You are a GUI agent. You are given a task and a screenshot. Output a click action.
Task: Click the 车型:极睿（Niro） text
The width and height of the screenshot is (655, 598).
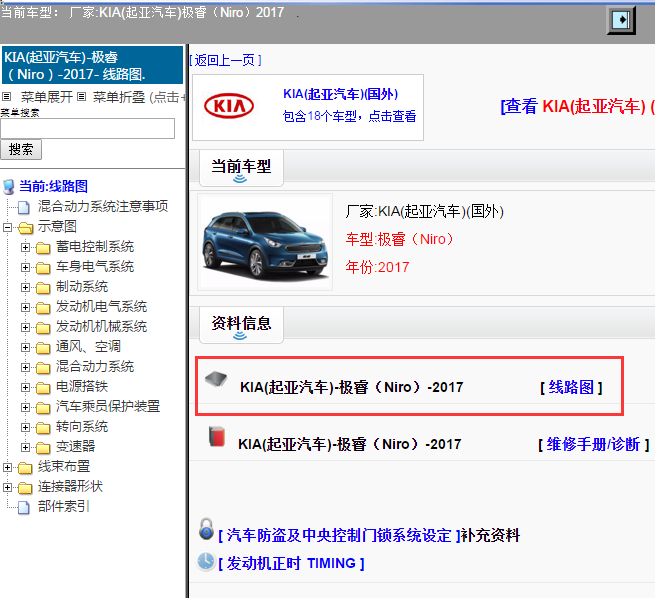click(400, 239)
